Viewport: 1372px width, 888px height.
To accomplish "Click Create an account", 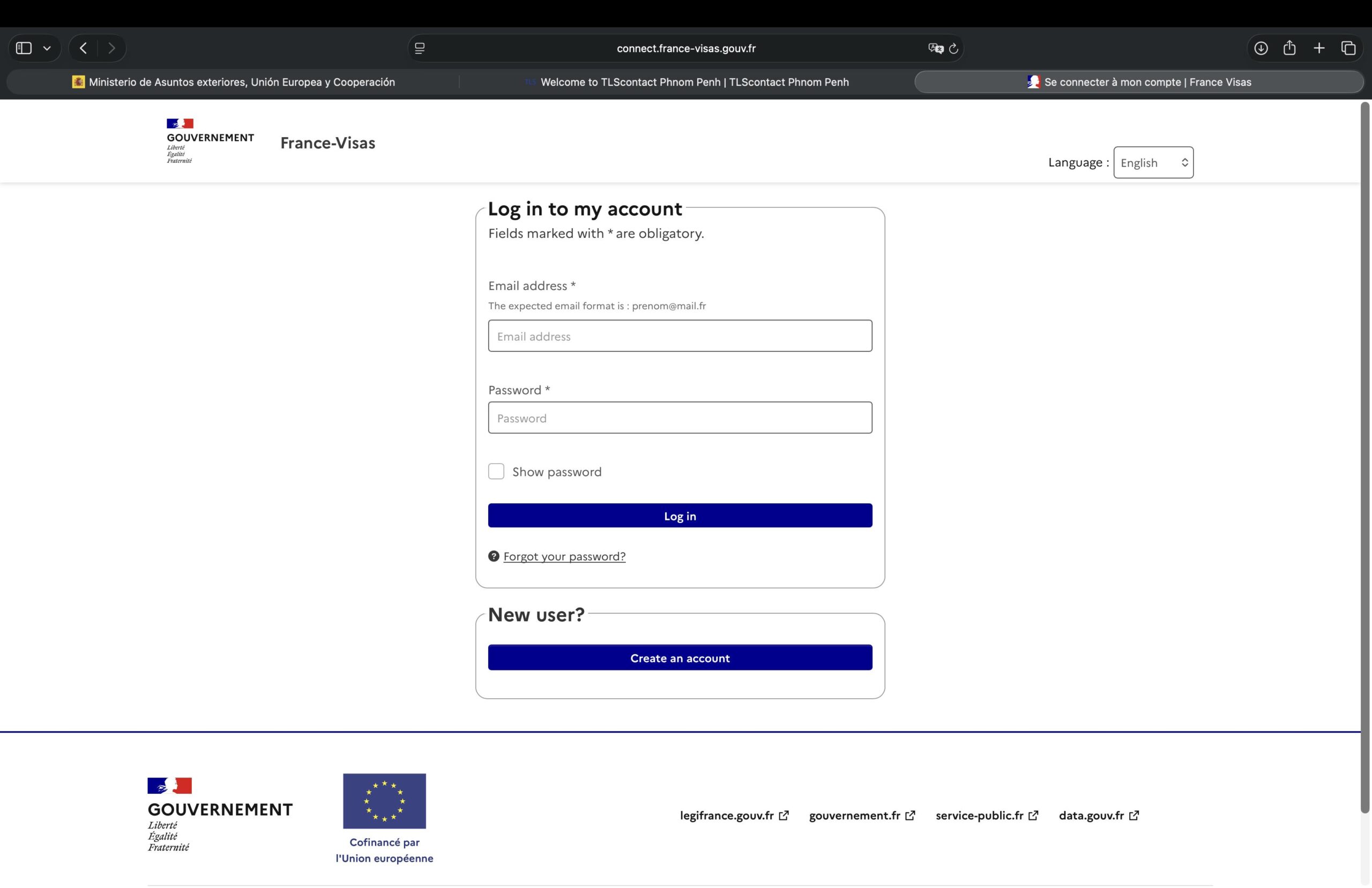I will pos(680,658).
